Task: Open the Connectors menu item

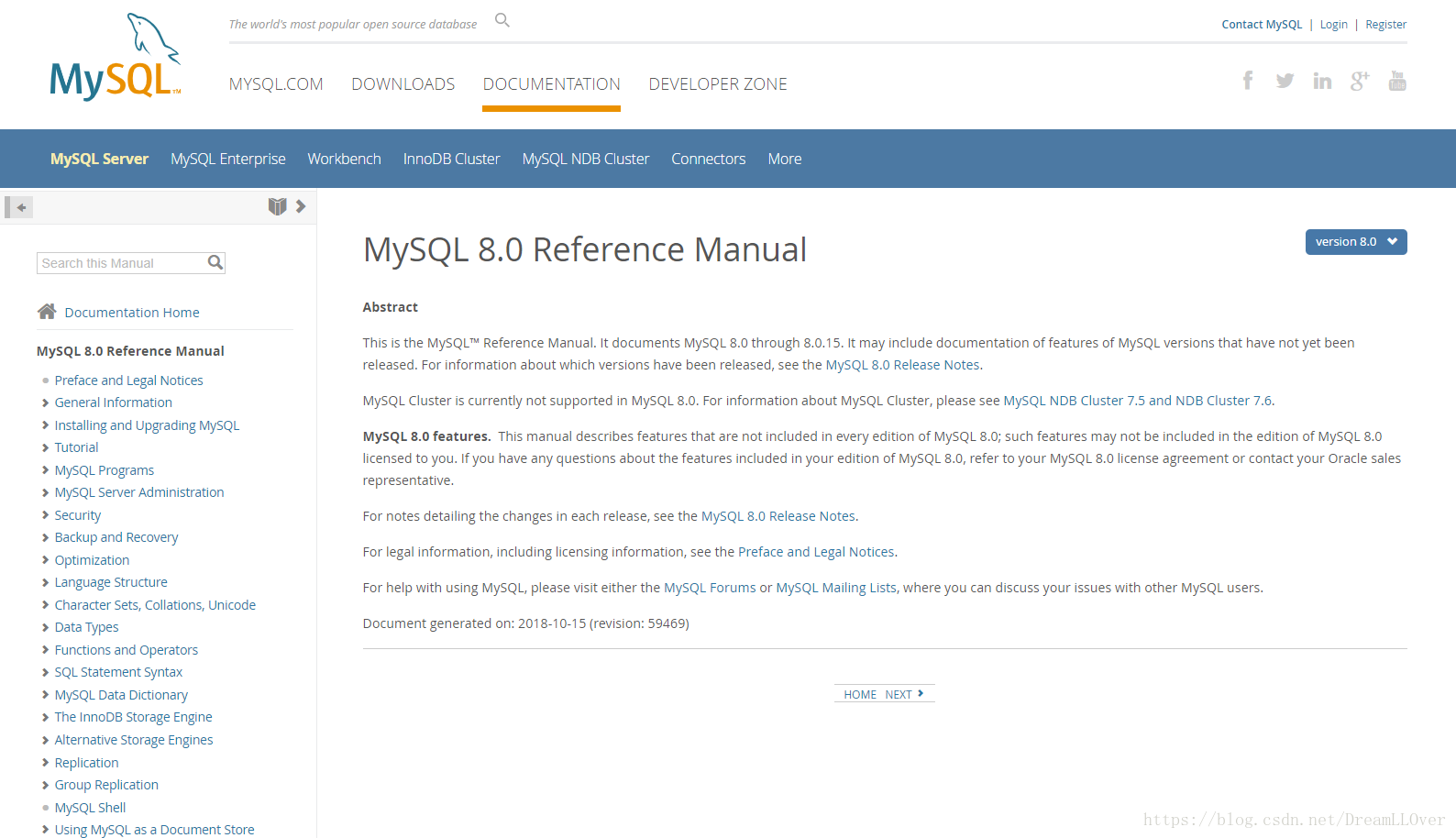Action: 709,159
